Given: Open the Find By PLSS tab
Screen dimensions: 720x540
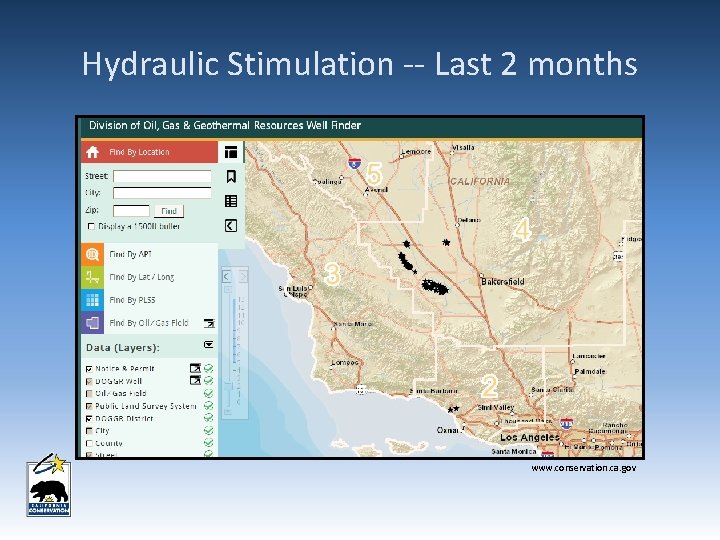Looking at the screenshot, I should click(149, 300).
